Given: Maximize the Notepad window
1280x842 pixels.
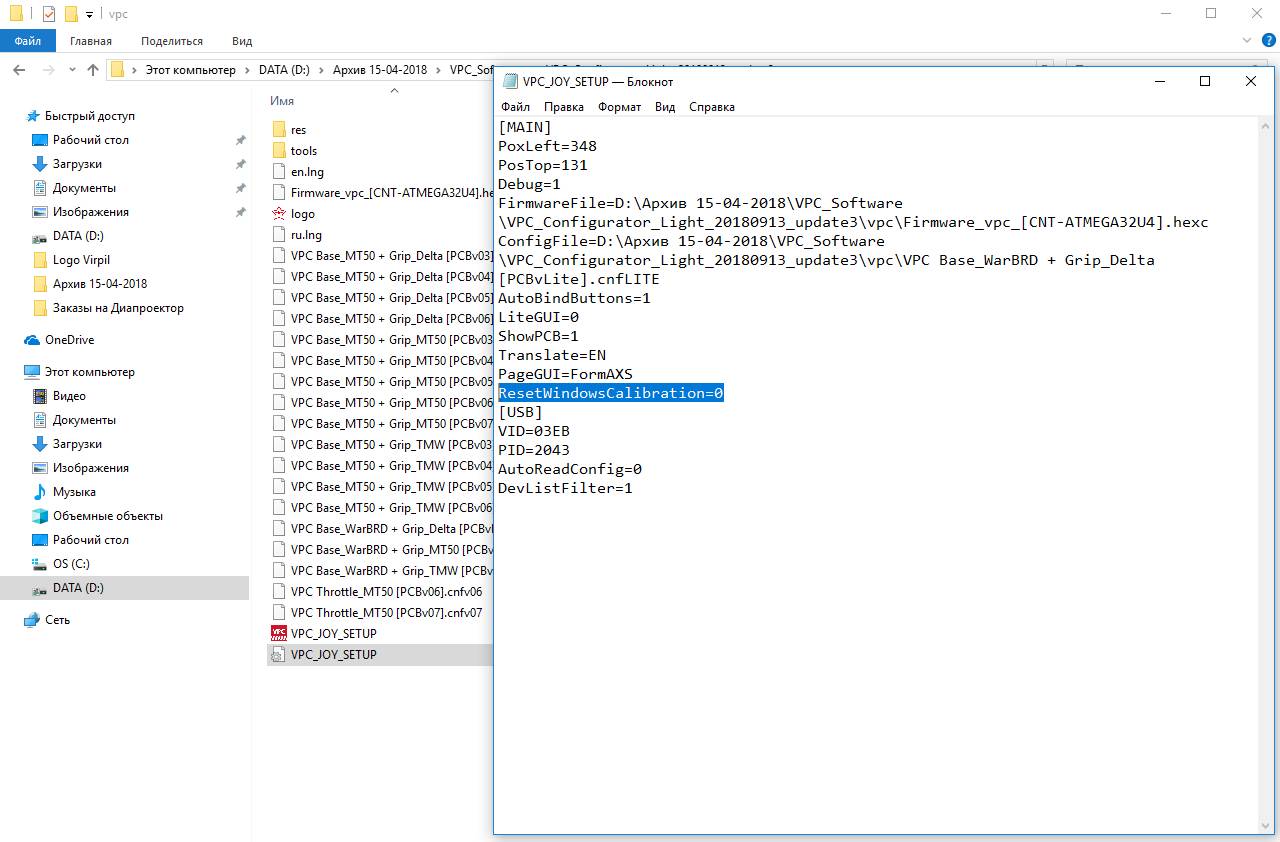Looking at the screenshot, I should point(1205,82).
